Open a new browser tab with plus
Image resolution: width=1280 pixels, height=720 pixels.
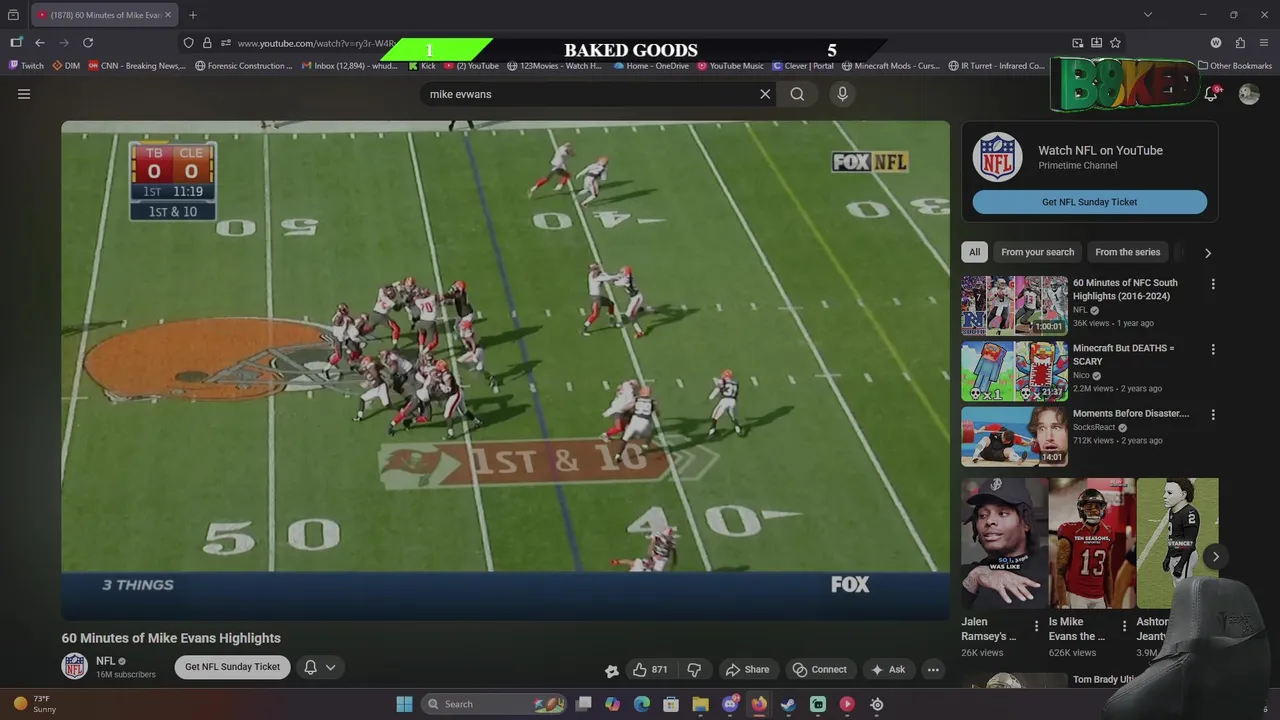(x=193, y=15)
